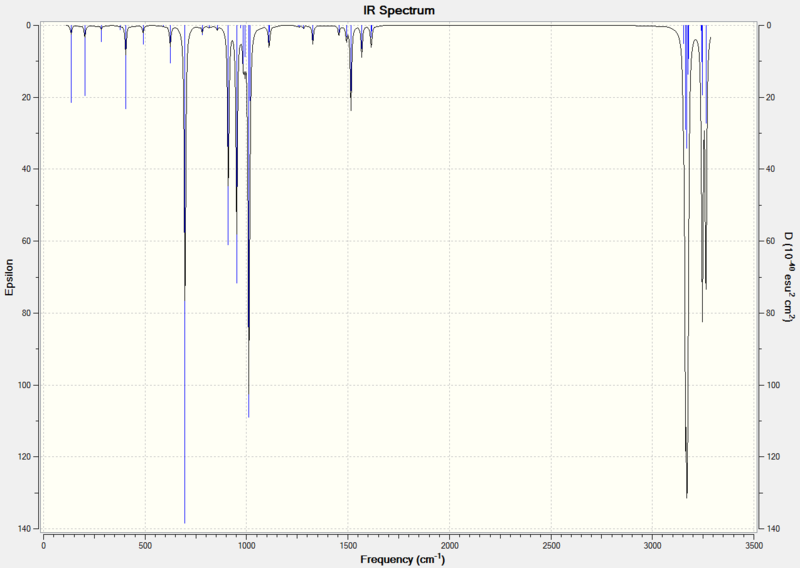Click the 80 label on Epsilon axis
800x568 pixels.
tap(27, 313)
